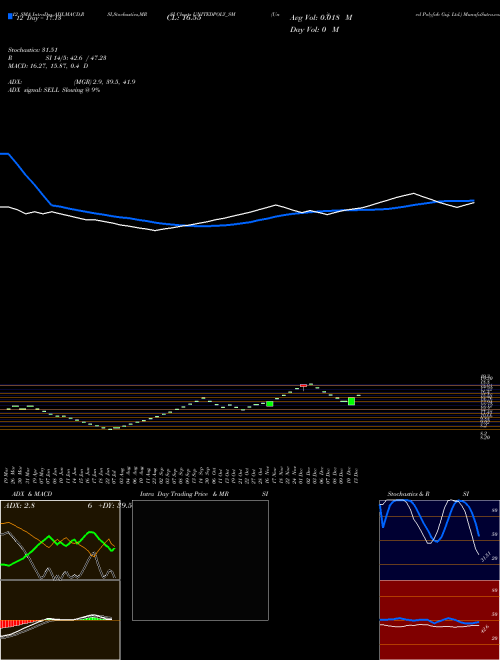This screenshot has height=660, width=500.
Task: Click the 'ADX & MACD' panel title
Action: (32, 494)
